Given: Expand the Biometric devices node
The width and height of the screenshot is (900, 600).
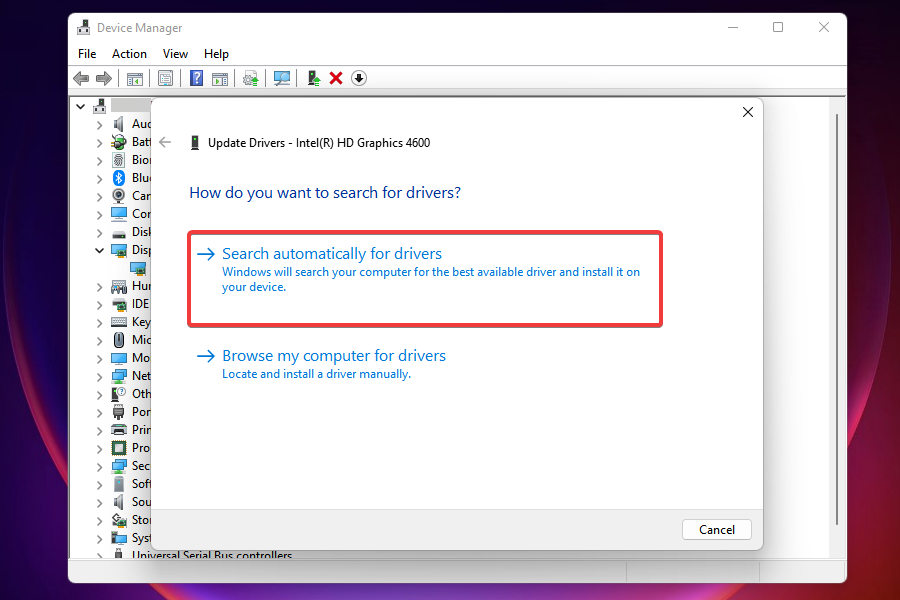Looking at the screenshot, I should click(99, 161).
